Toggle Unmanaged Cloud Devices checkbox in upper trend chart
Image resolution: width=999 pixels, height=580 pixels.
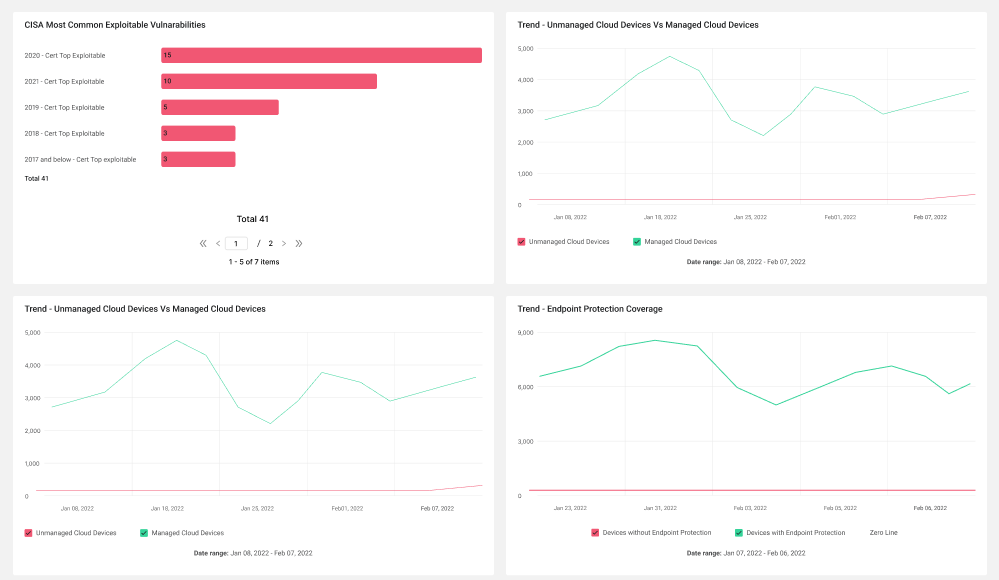(x=521, y=242)
